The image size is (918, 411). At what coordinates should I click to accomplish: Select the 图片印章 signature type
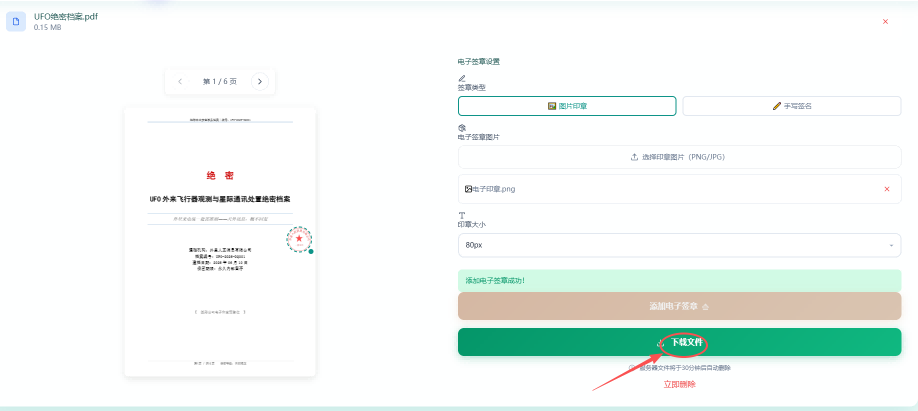tap(567, 106)
